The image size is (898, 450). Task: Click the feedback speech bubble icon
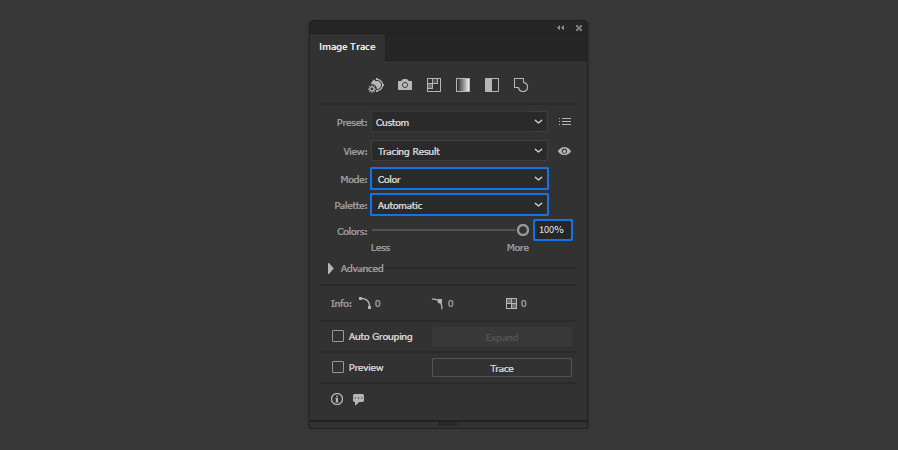[x=359, y=399]
